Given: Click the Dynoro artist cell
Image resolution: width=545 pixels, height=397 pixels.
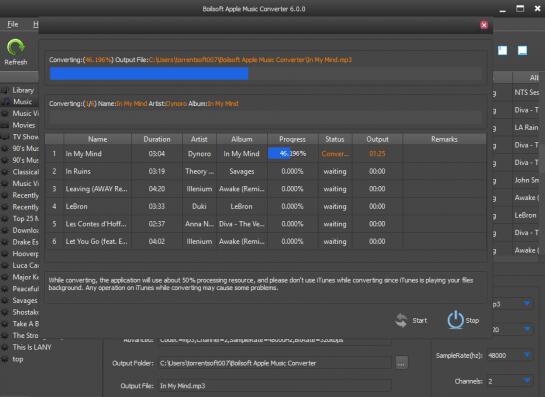Looking at the screenshot, I should (199, 154).
